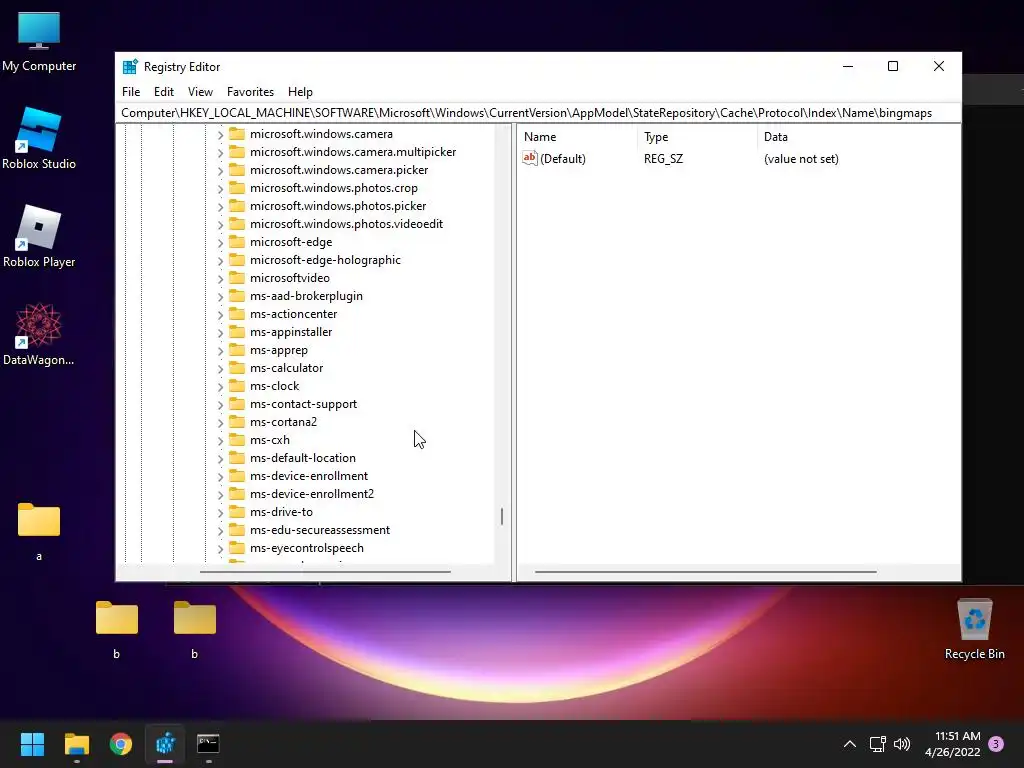This screenshot has width=1024, height=768.
Task: Select desktop folder named a
Action: coord(39,531)
